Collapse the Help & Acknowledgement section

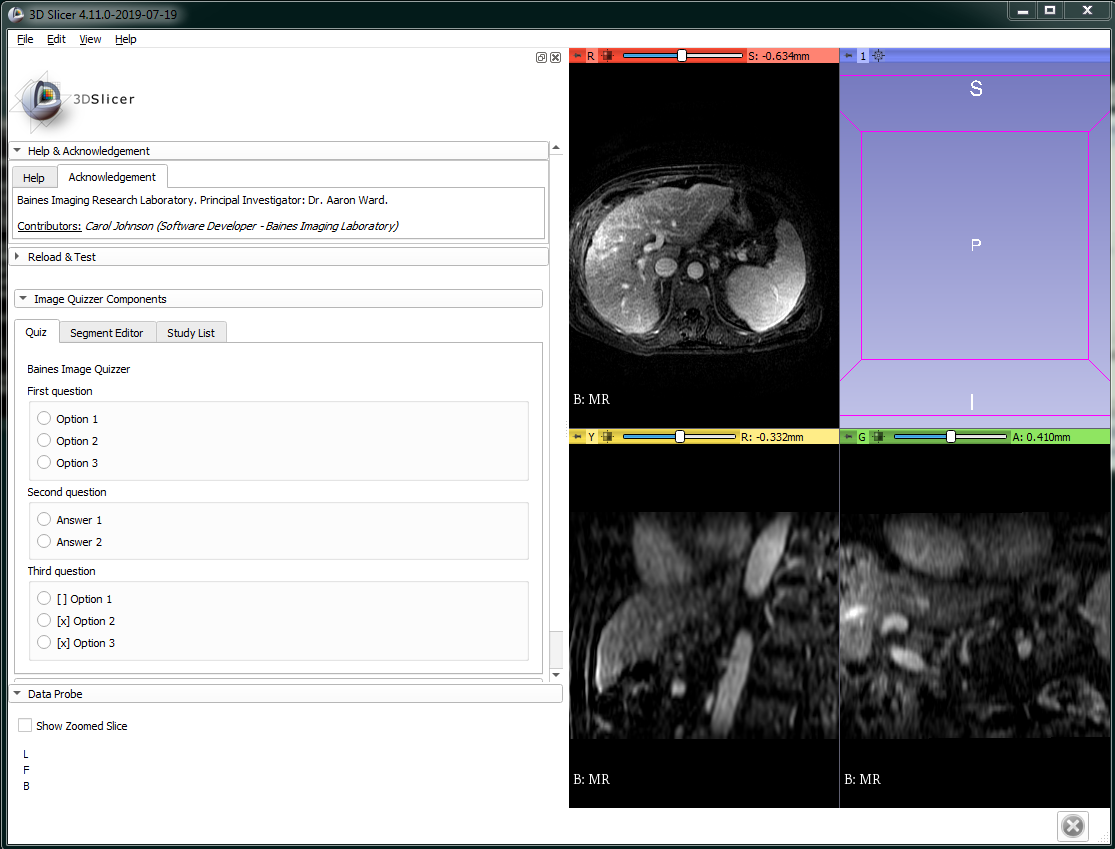pos(17,151)
